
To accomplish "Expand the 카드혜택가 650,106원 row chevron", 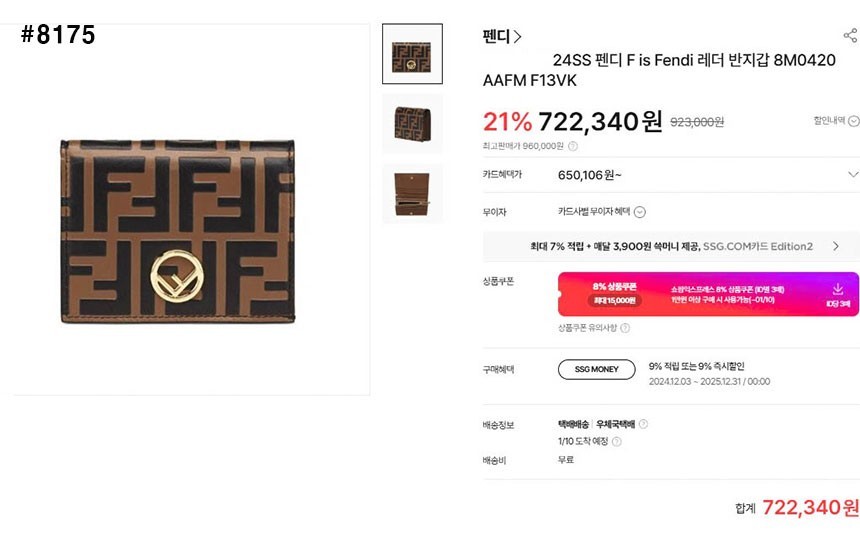I will point(852,174).
